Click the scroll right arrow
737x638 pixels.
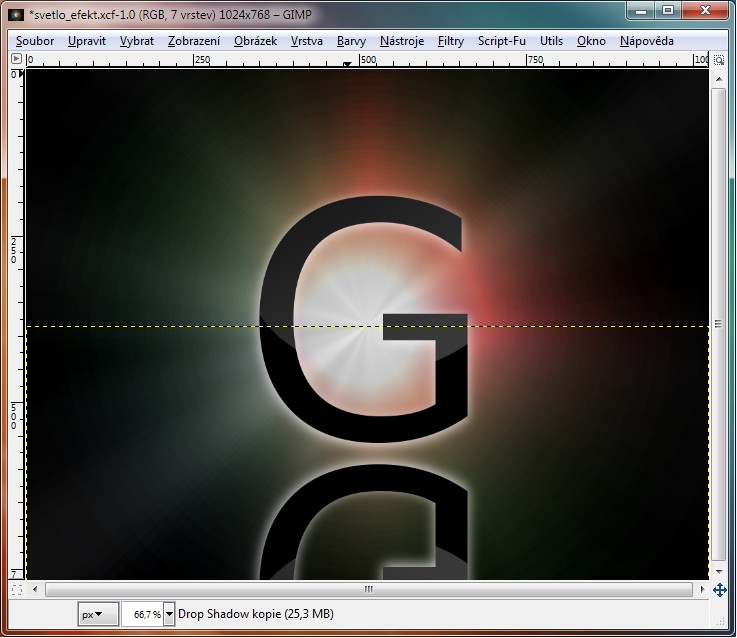click(x=702, y=589)
